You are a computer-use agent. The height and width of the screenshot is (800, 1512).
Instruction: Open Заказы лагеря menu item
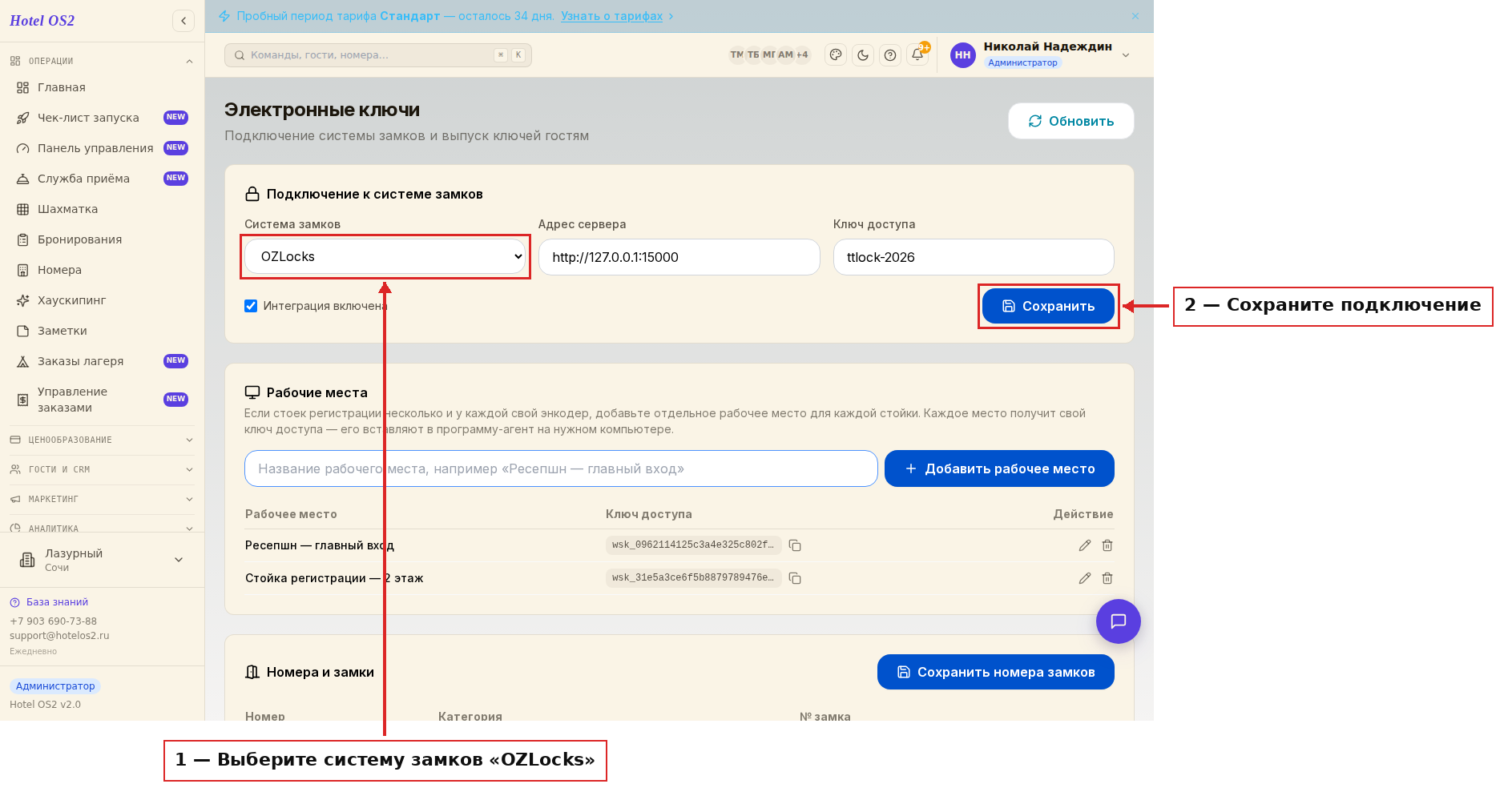tap(102, 361)
